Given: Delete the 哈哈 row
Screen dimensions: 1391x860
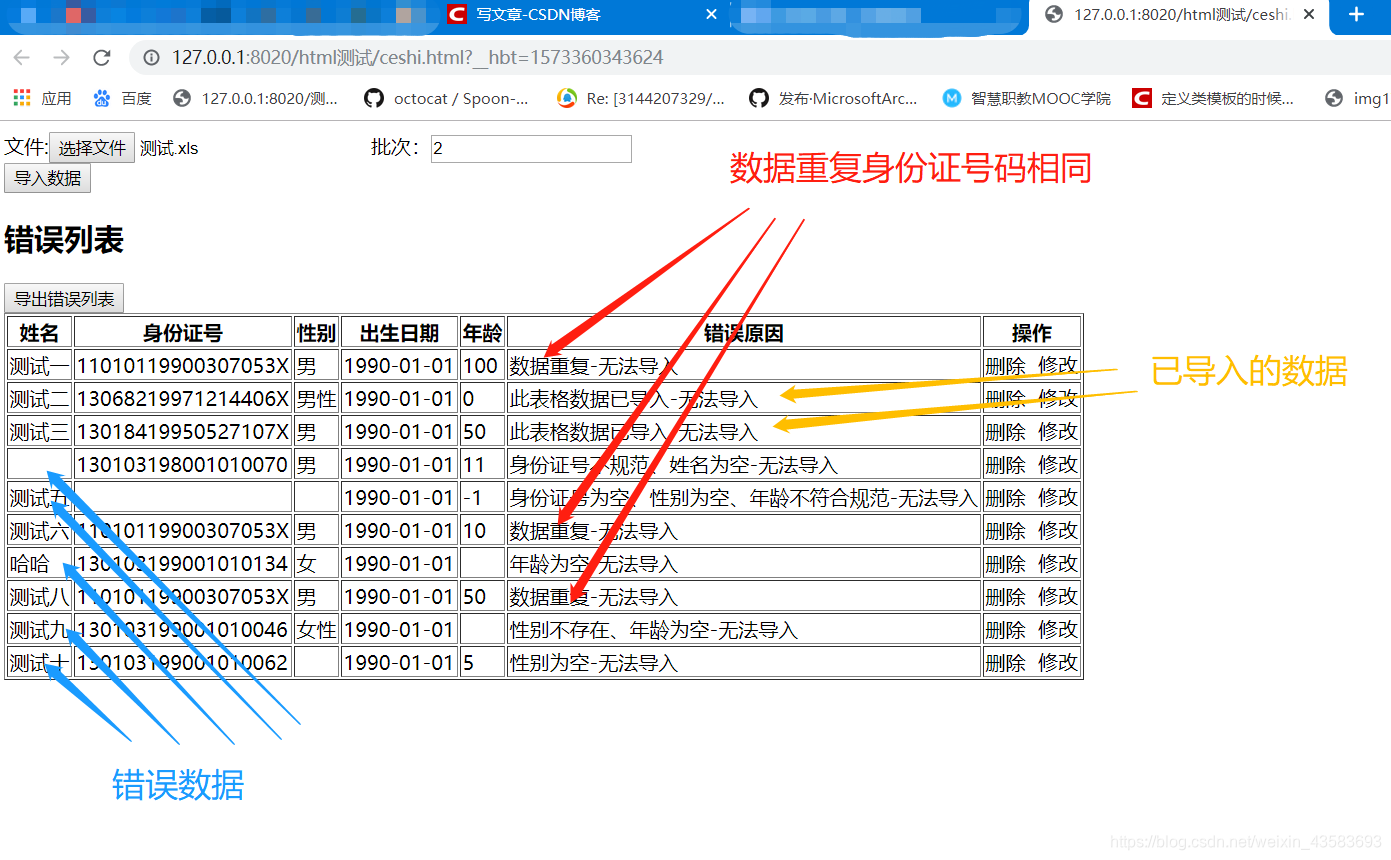Looking at the screenshot, I should 1005,564.
